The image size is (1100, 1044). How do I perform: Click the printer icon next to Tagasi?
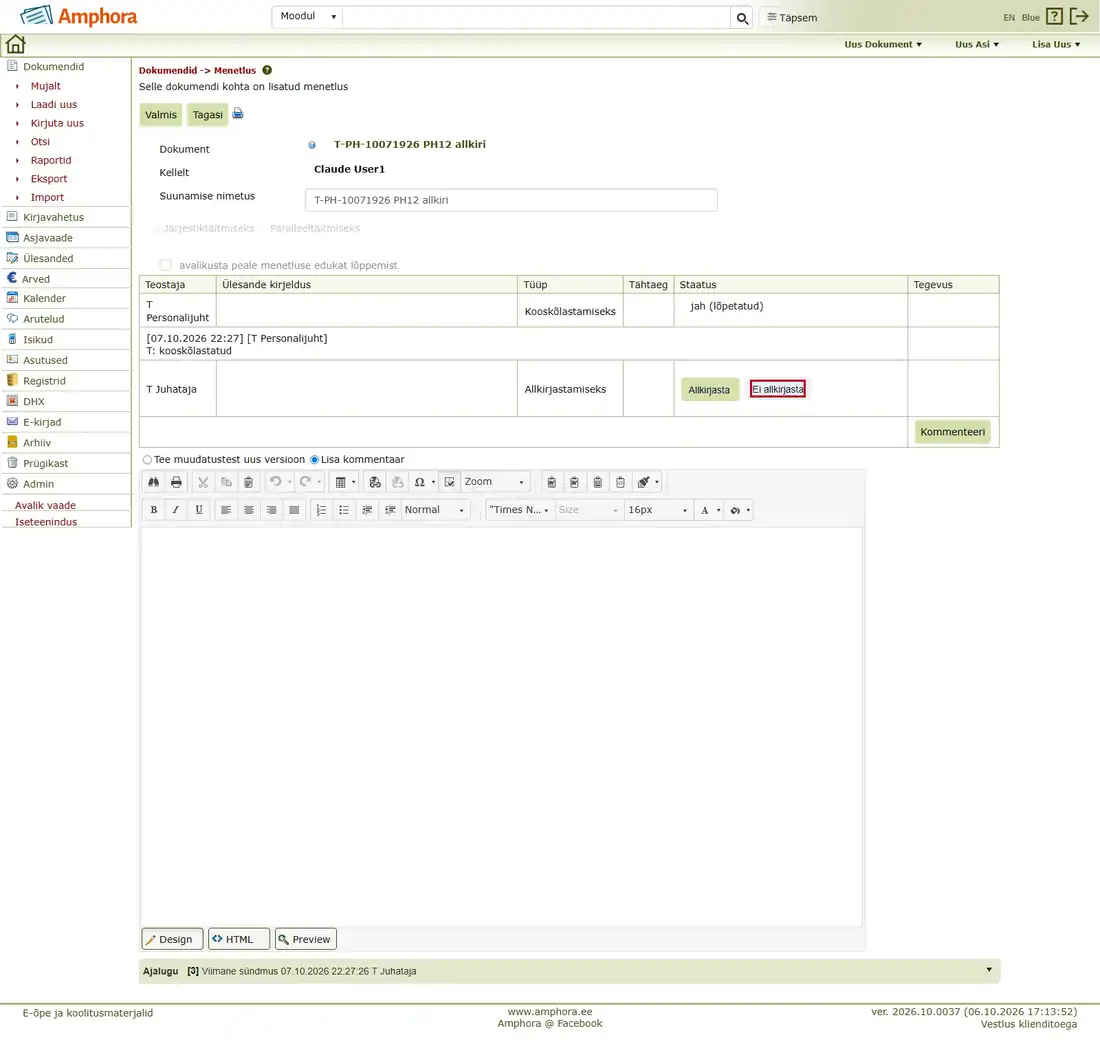(238, 114)
